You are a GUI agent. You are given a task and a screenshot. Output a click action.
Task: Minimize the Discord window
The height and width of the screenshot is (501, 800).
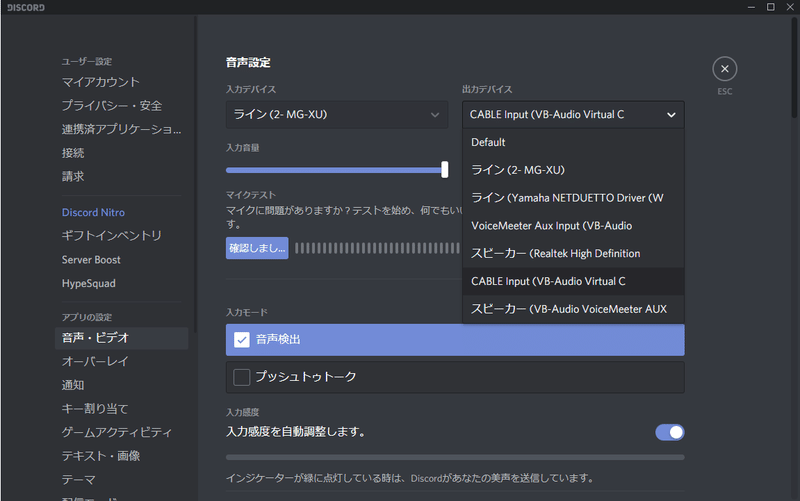[751, 7]
